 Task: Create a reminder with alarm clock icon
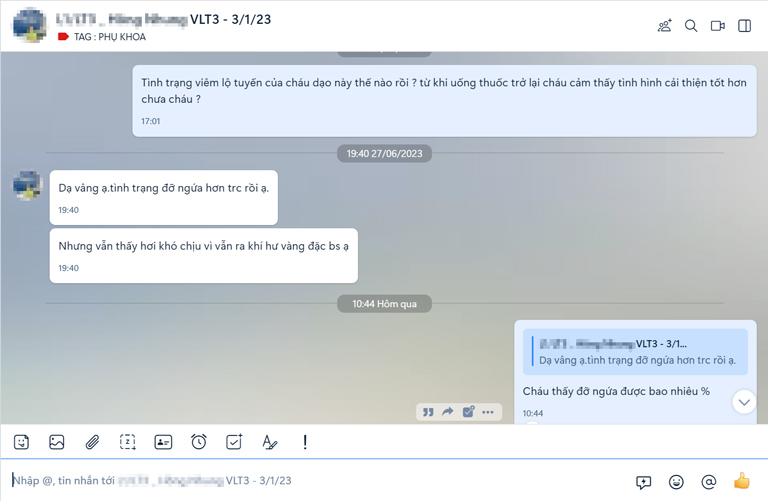198,442
